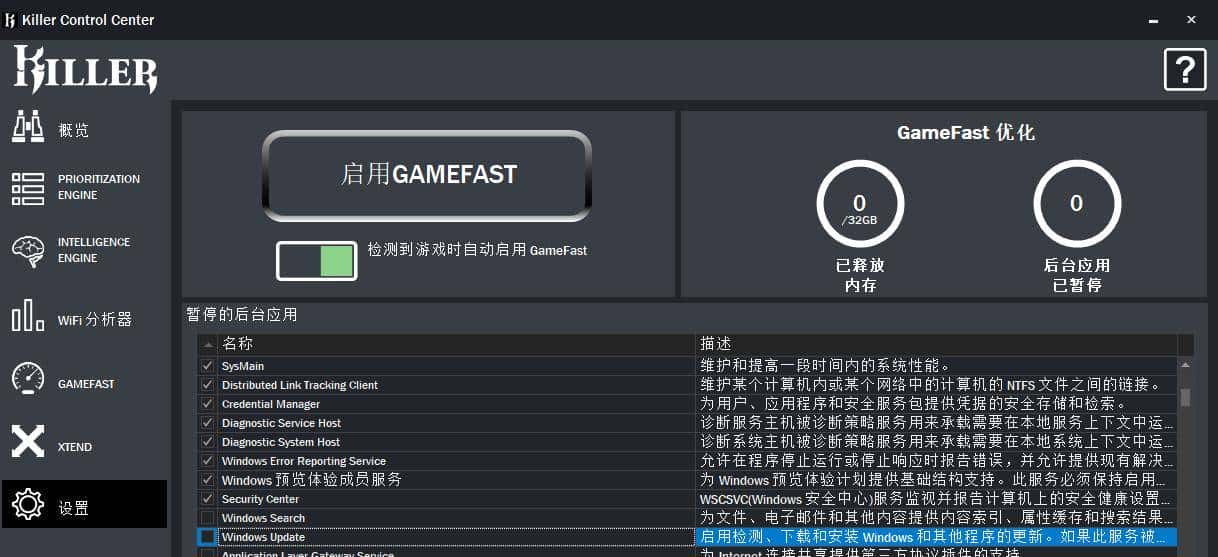Uncheck Distributed Link Tracking Client checkbox
Viewport: 1218px width, 557px height.
coord(207,385)
